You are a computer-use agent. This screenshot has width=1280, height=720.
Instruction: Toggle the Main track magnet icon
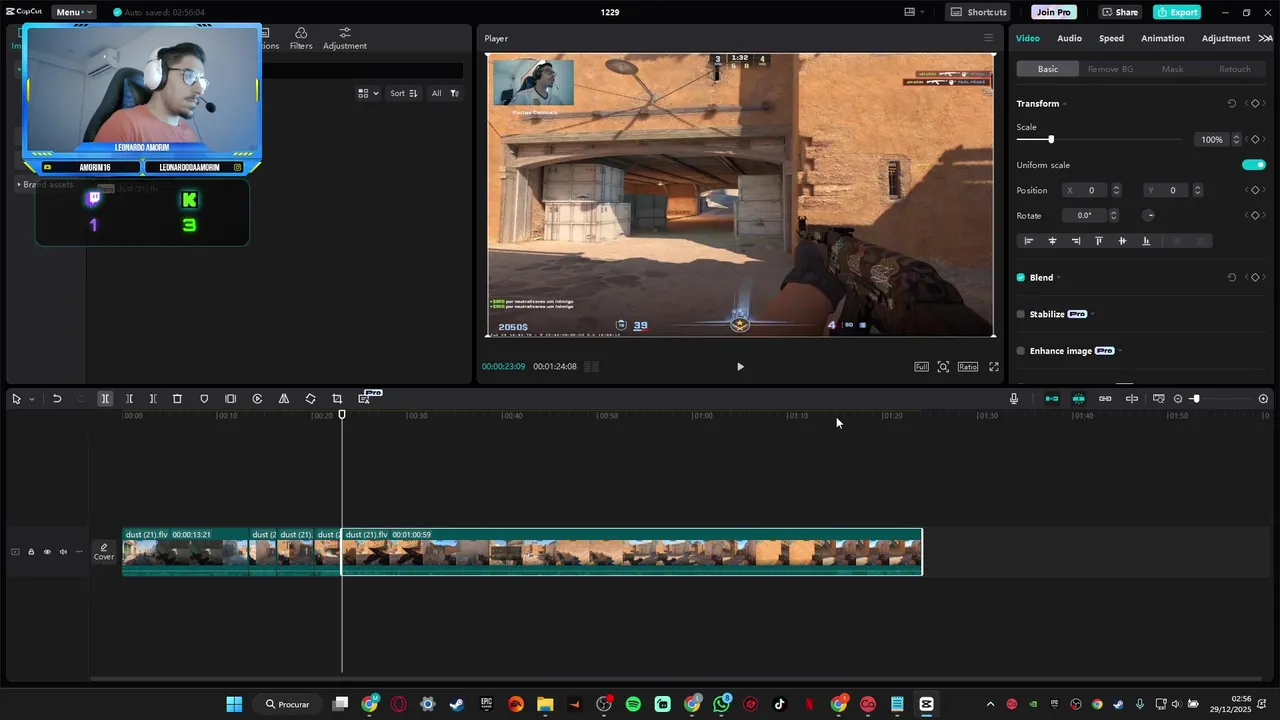click(x=1052, y=399)
